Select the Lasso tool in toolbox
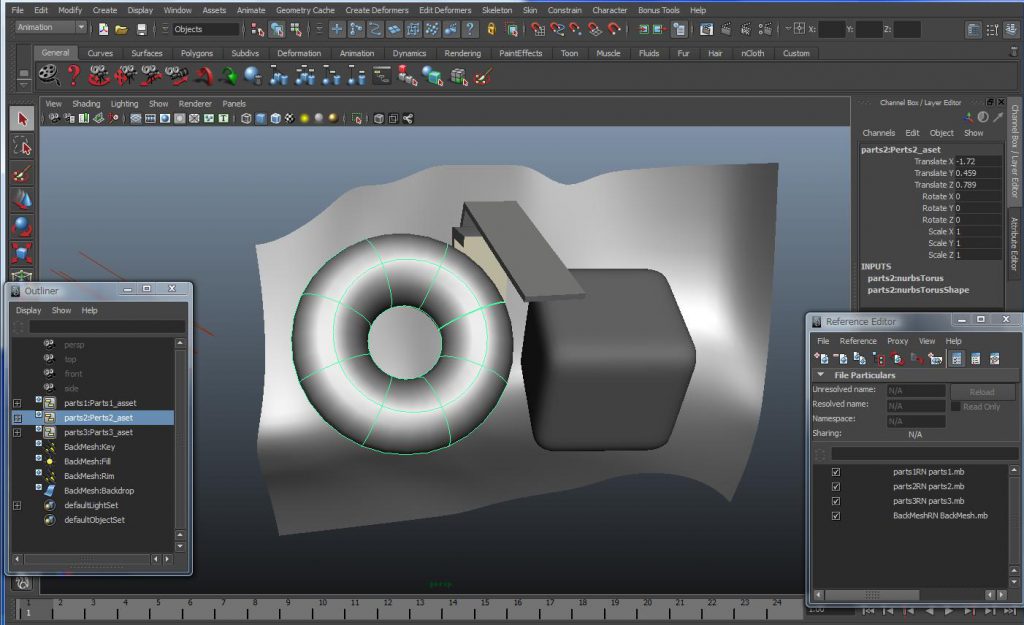 (22, 146)
